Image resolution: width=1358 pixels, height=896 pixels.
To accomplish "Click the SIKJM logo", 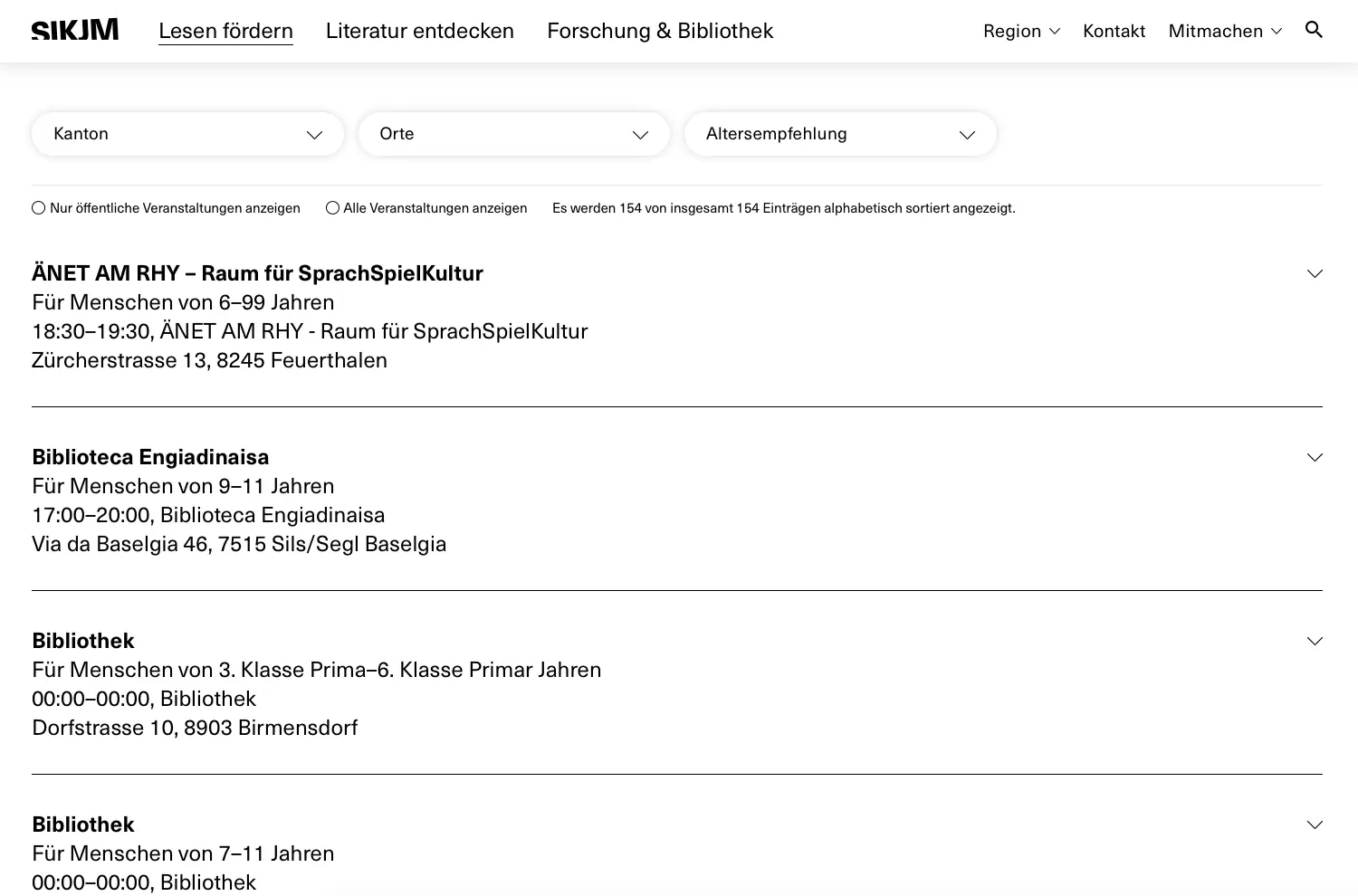I will click(x=75, y=31).
